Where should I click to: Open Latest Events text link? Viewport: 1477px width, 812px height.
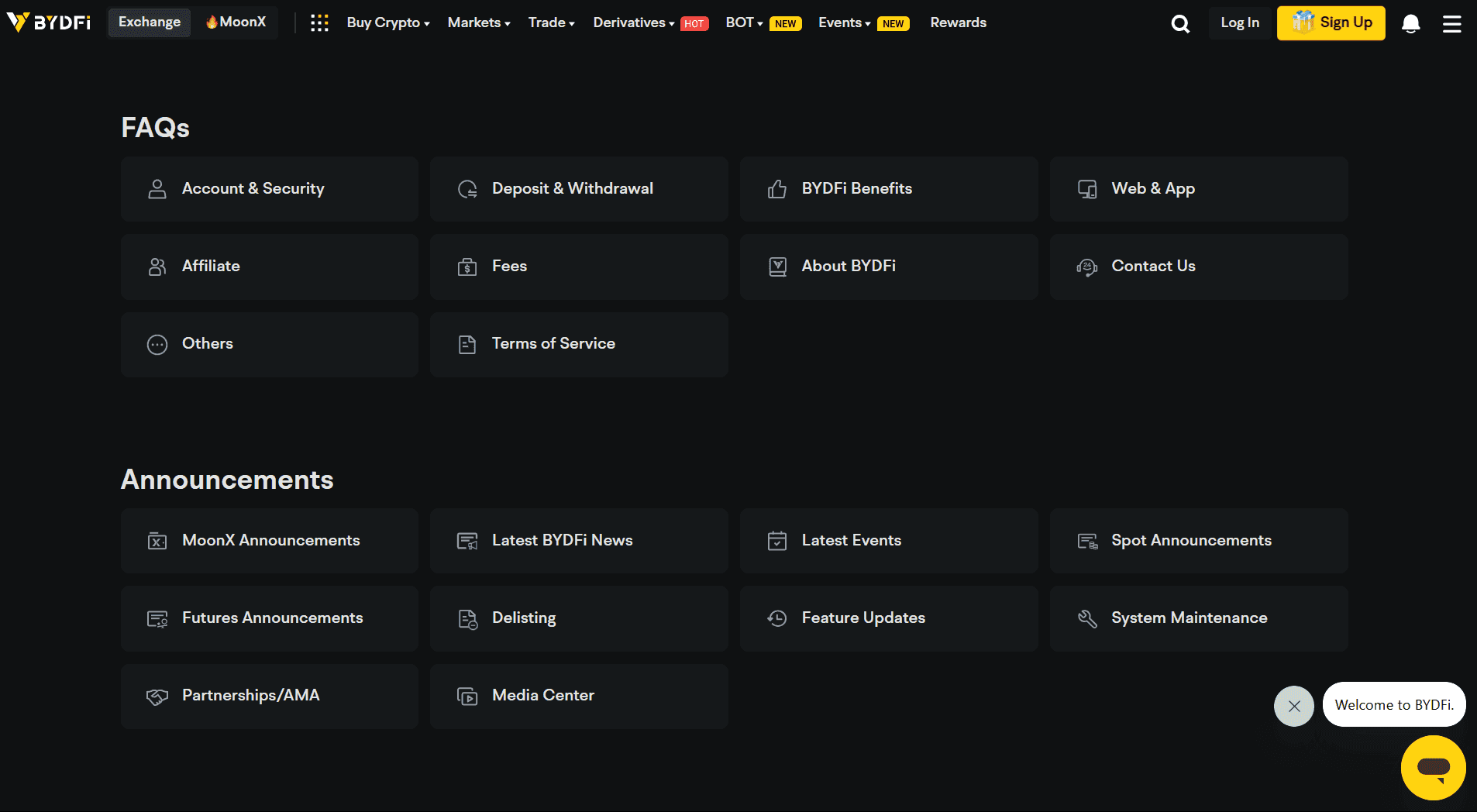[852, 540]
